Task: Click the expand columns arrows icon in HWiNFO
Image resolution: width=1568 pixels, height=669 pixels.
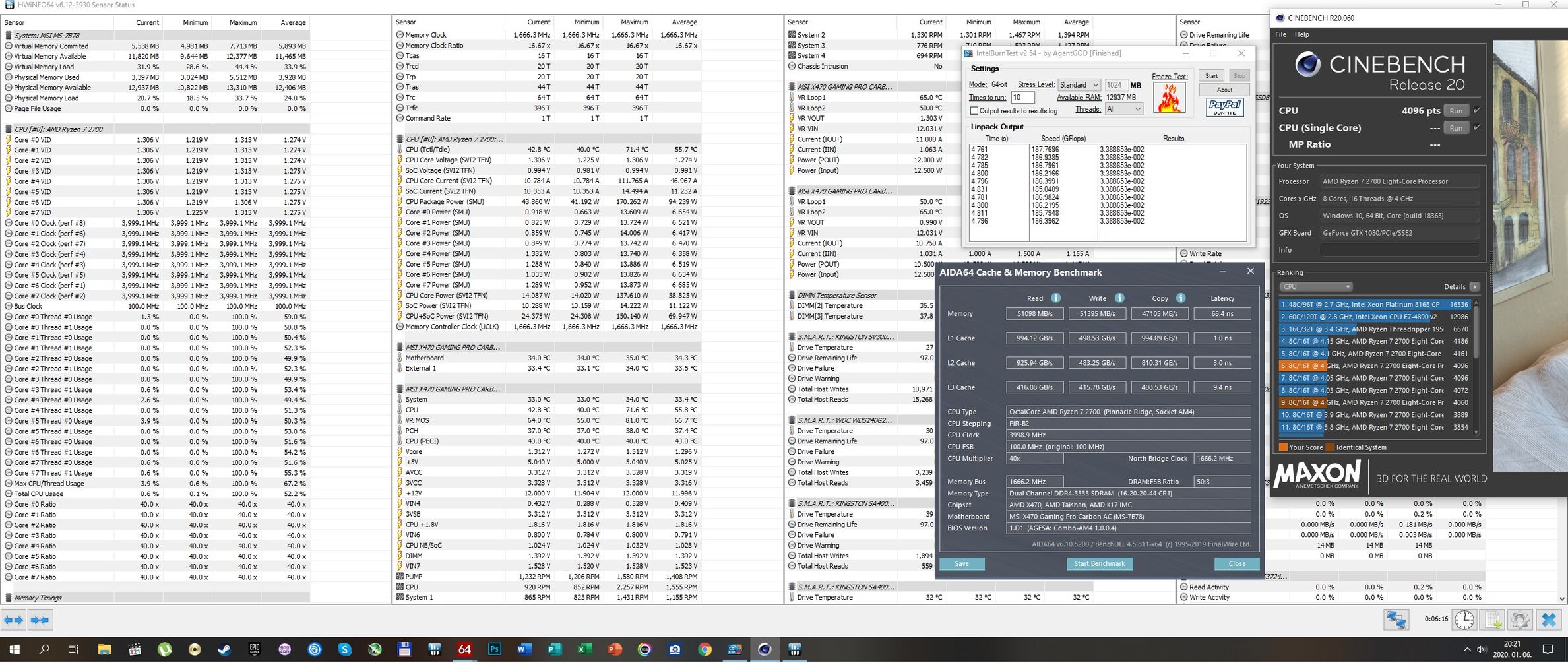Action: [x=13, y=620]
